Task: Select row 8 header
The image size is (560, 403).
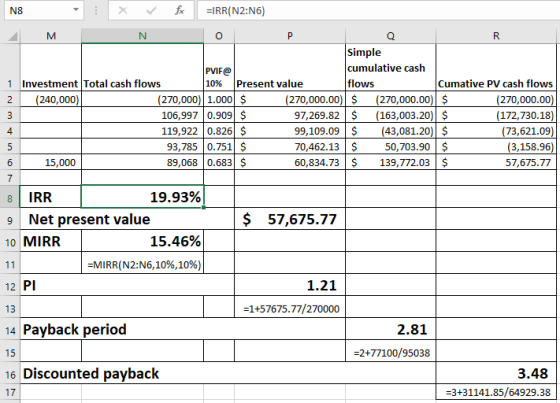Action: click(x=10, y=196)
